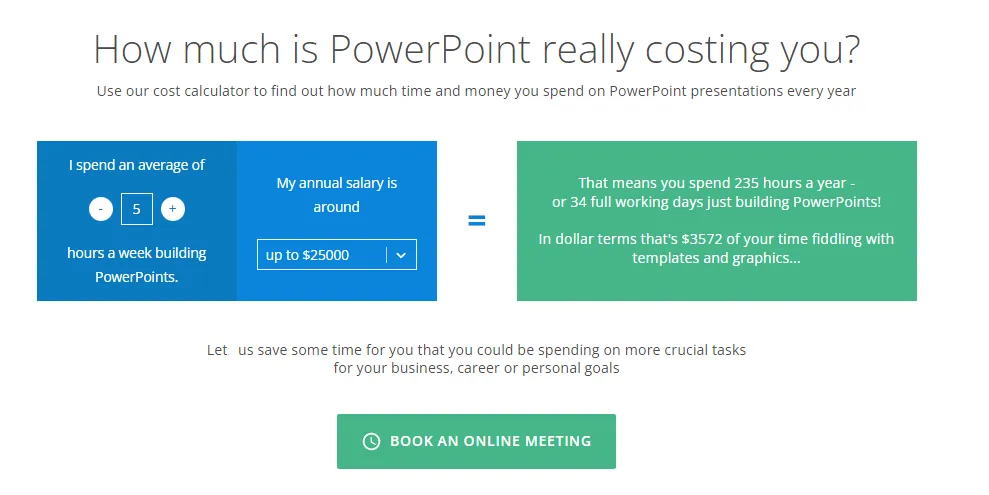The image size is (989, 495).
Task: Open the annual salary dropdown
Action: 336,255
